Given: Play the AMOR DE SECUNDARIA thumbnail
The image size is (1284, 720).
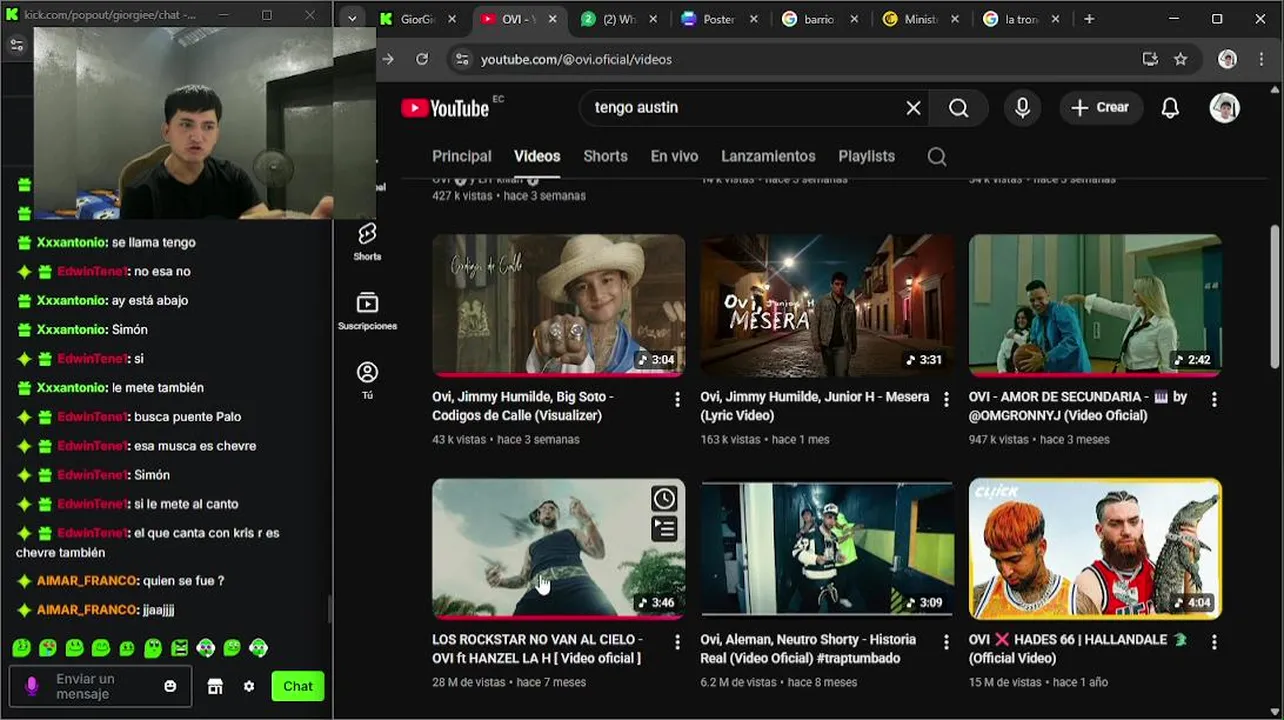Looking at the screenshot, I should [1095, 305].
